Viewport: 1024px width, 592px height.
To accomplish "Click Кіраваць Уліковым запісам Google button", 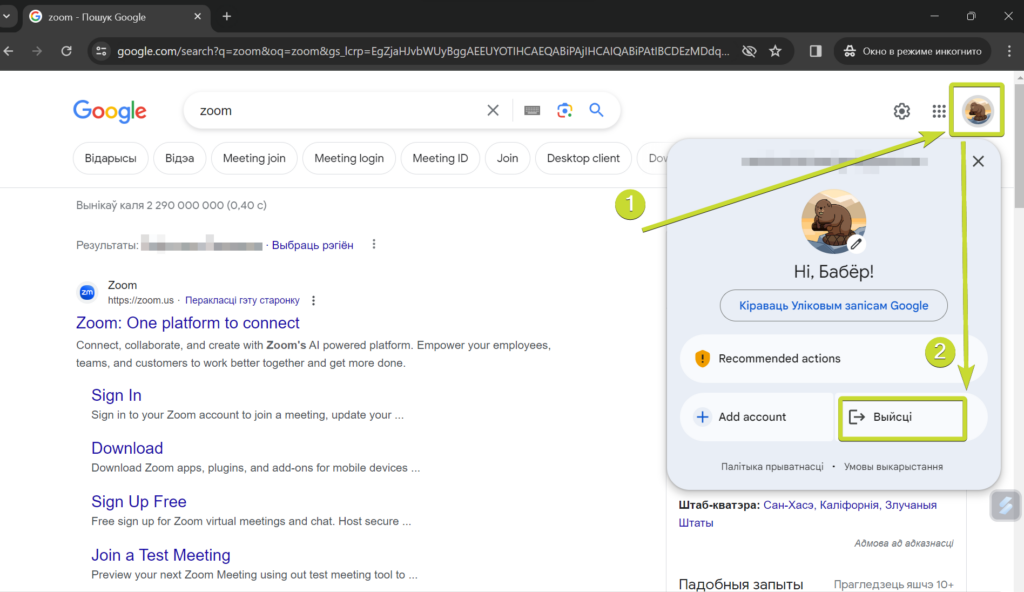I will tap(833, 306).
